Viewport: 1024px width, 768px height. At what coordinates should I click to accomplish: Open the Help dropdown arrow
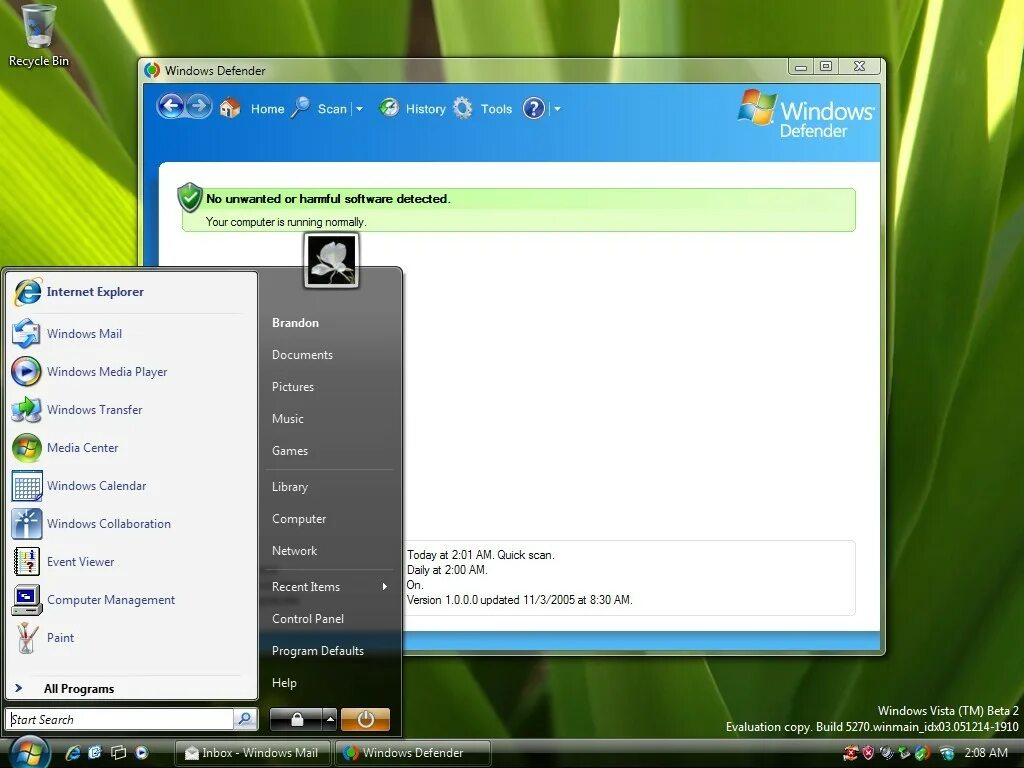[x=556, y=107]
